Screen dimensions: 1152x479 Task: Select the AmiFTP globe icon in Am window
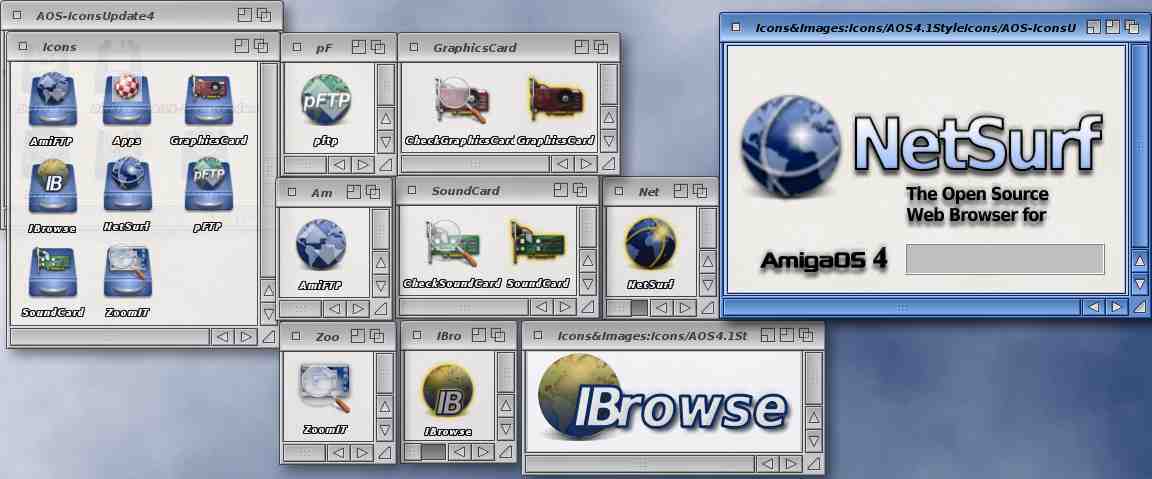pyautogui.click(x=321, y=254)
